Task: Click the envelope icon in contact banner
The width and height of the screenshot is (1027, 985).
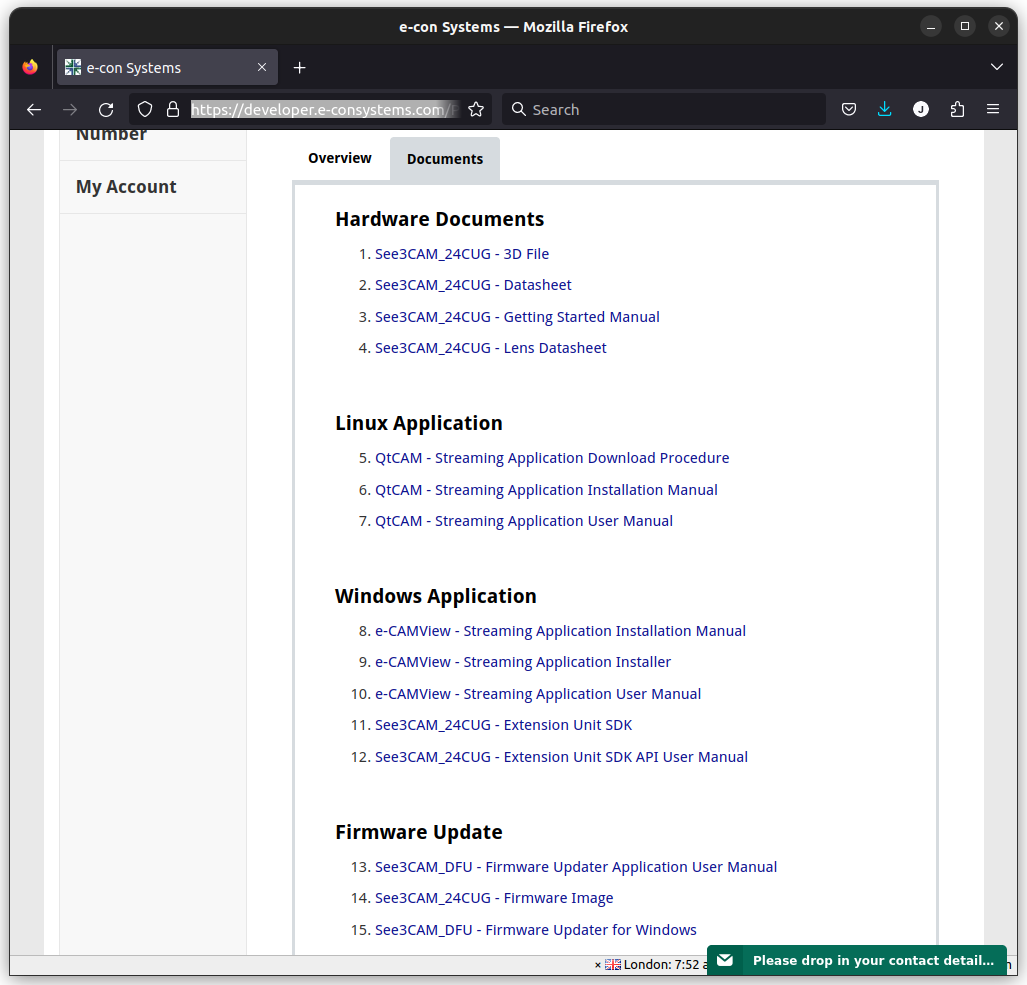Action: [x=725, y=960]
